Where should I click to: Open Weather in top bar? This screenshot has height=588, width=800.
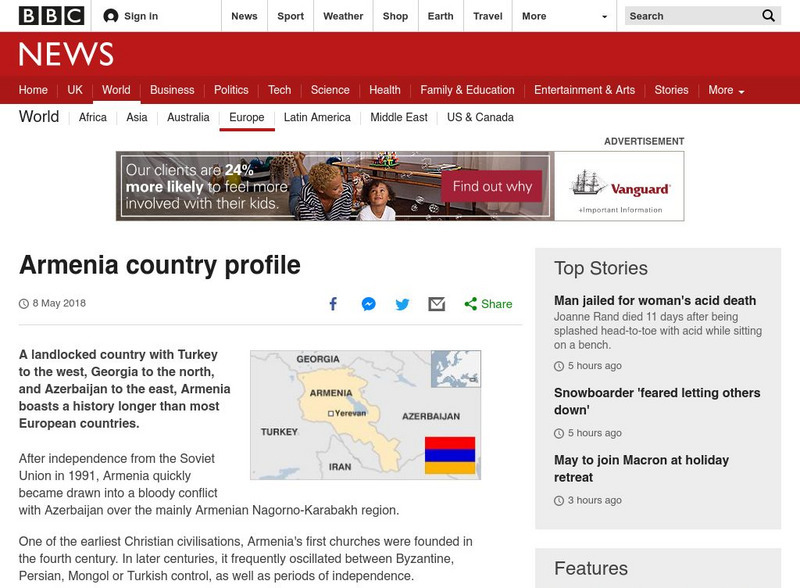343,16
